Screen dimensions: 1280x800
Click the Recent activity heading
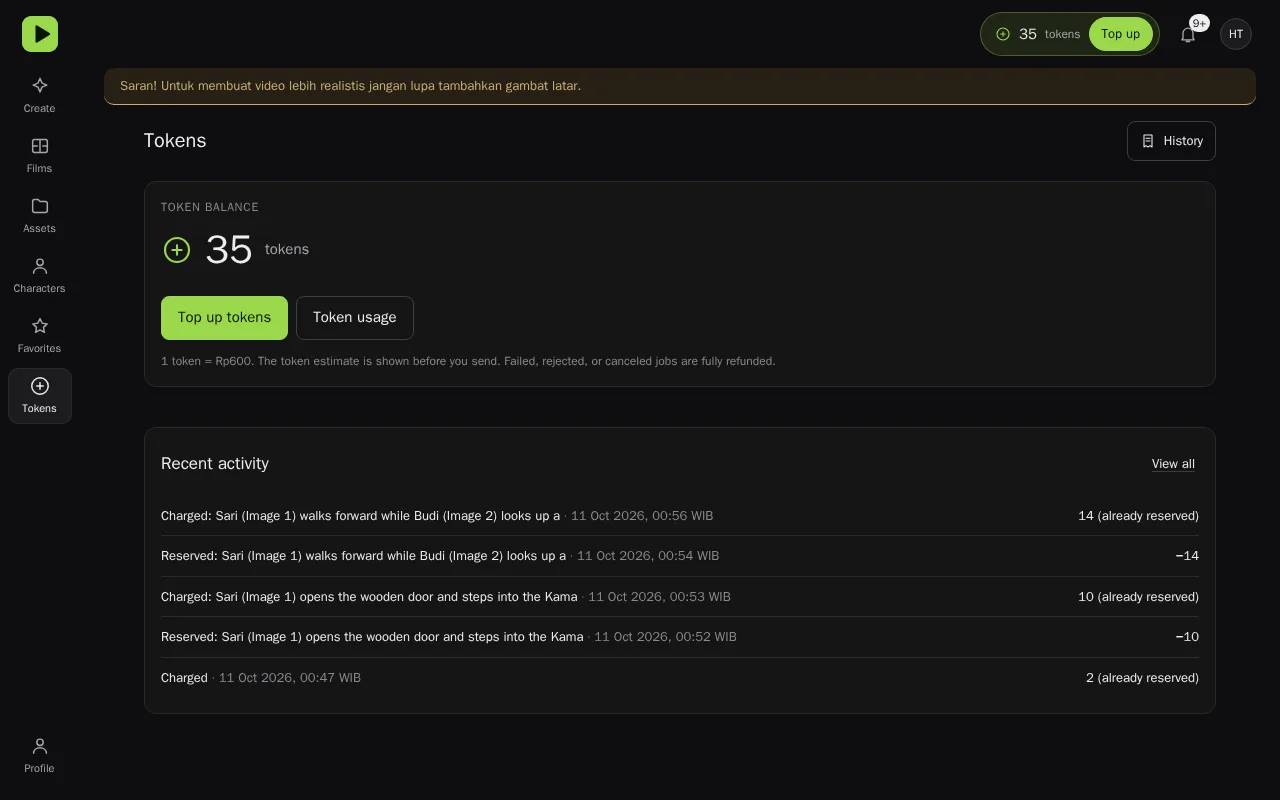(215, 464)
